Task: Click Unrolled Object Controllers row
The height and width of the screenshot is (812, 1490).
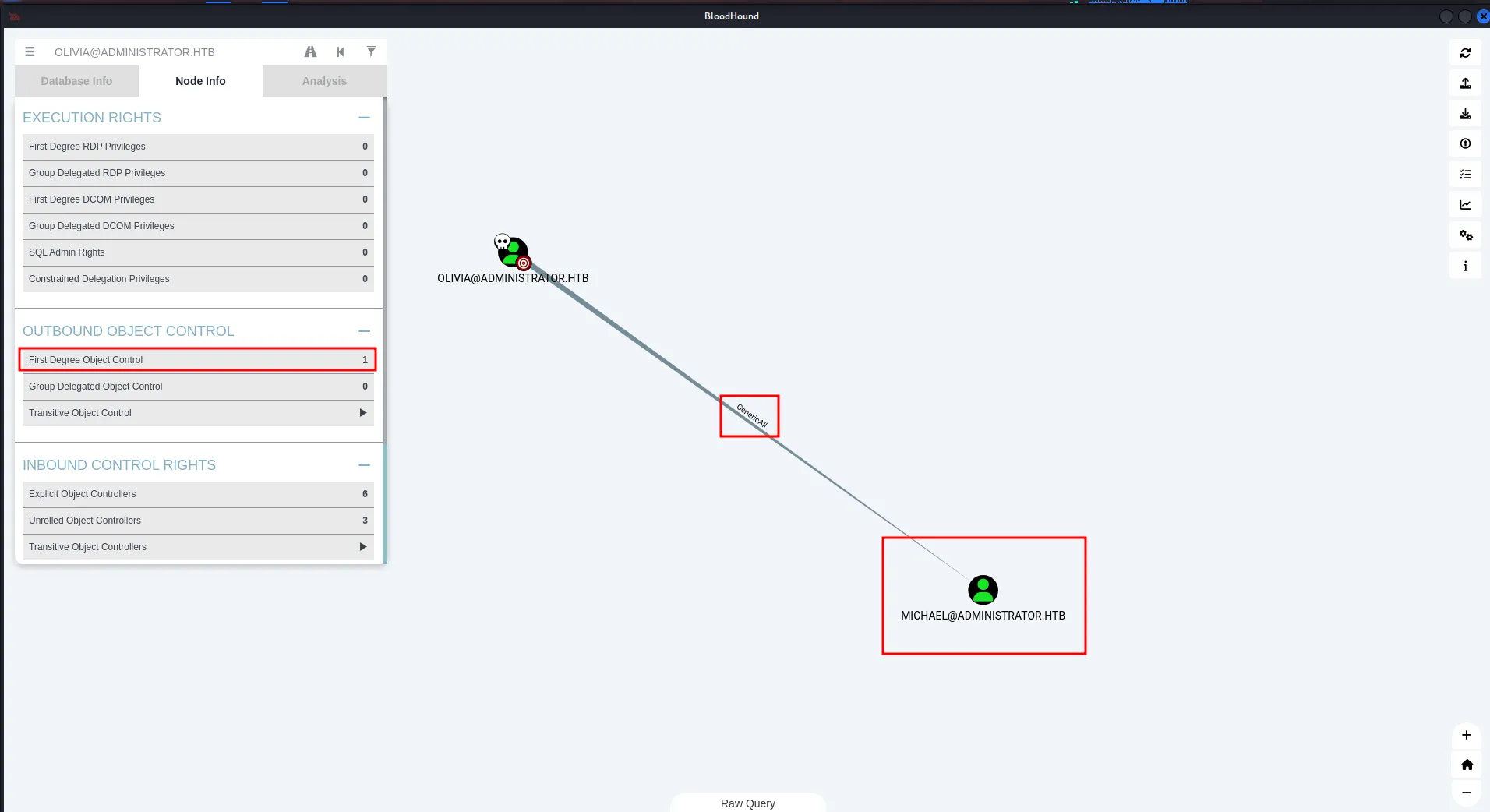Action: [x=198, y=521]
